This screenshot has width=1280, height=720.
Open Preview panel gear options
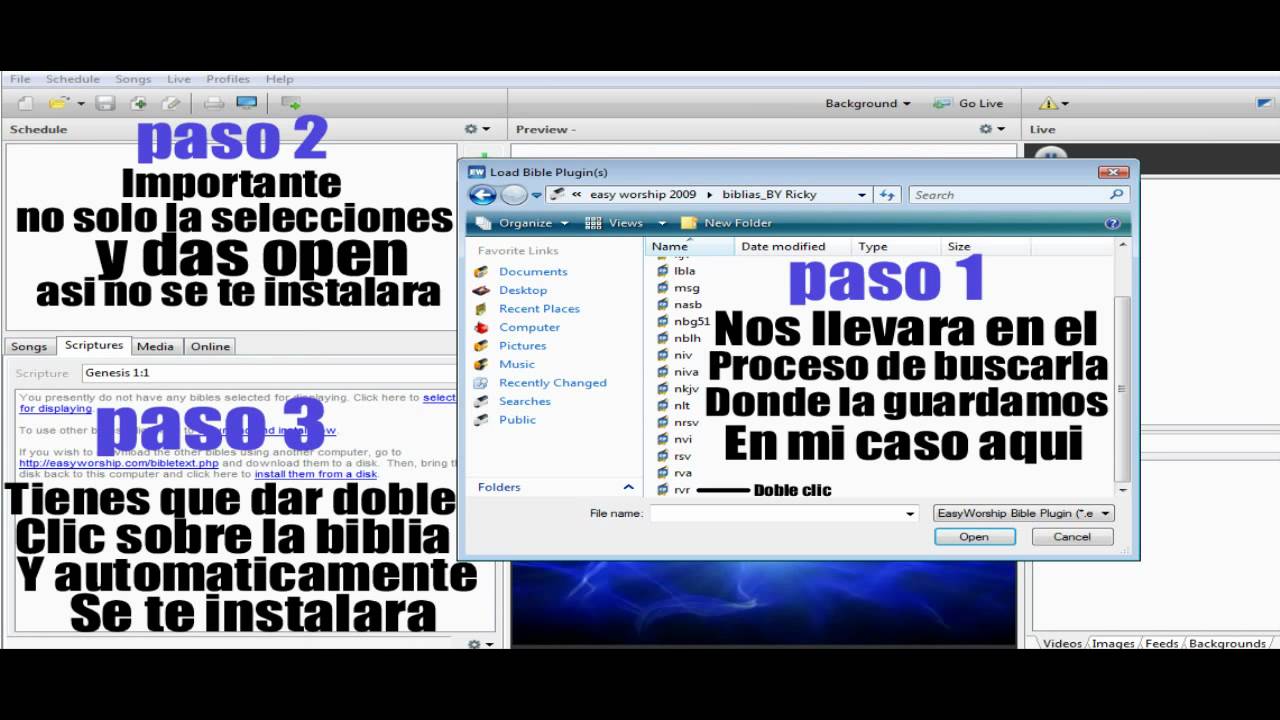[991, 129]
